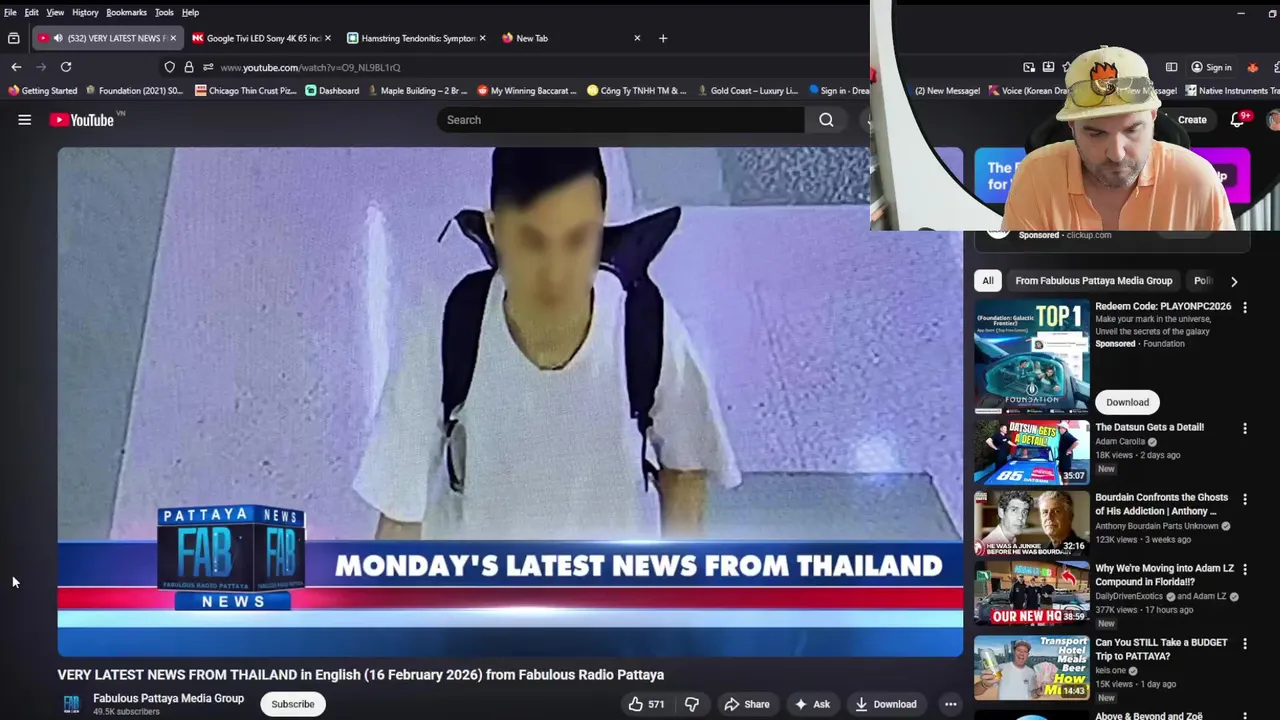
Task: Select the All filter chip
Action: [x=987, y=281]
